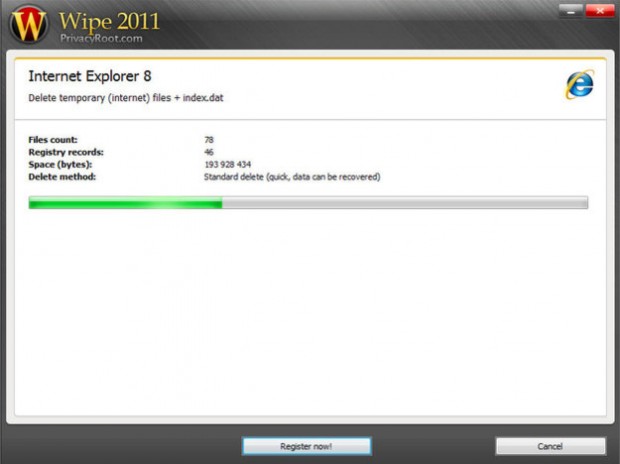This screenshot has height=464, width=620.
Task: Click the Files count label
Action: (53, 140)
